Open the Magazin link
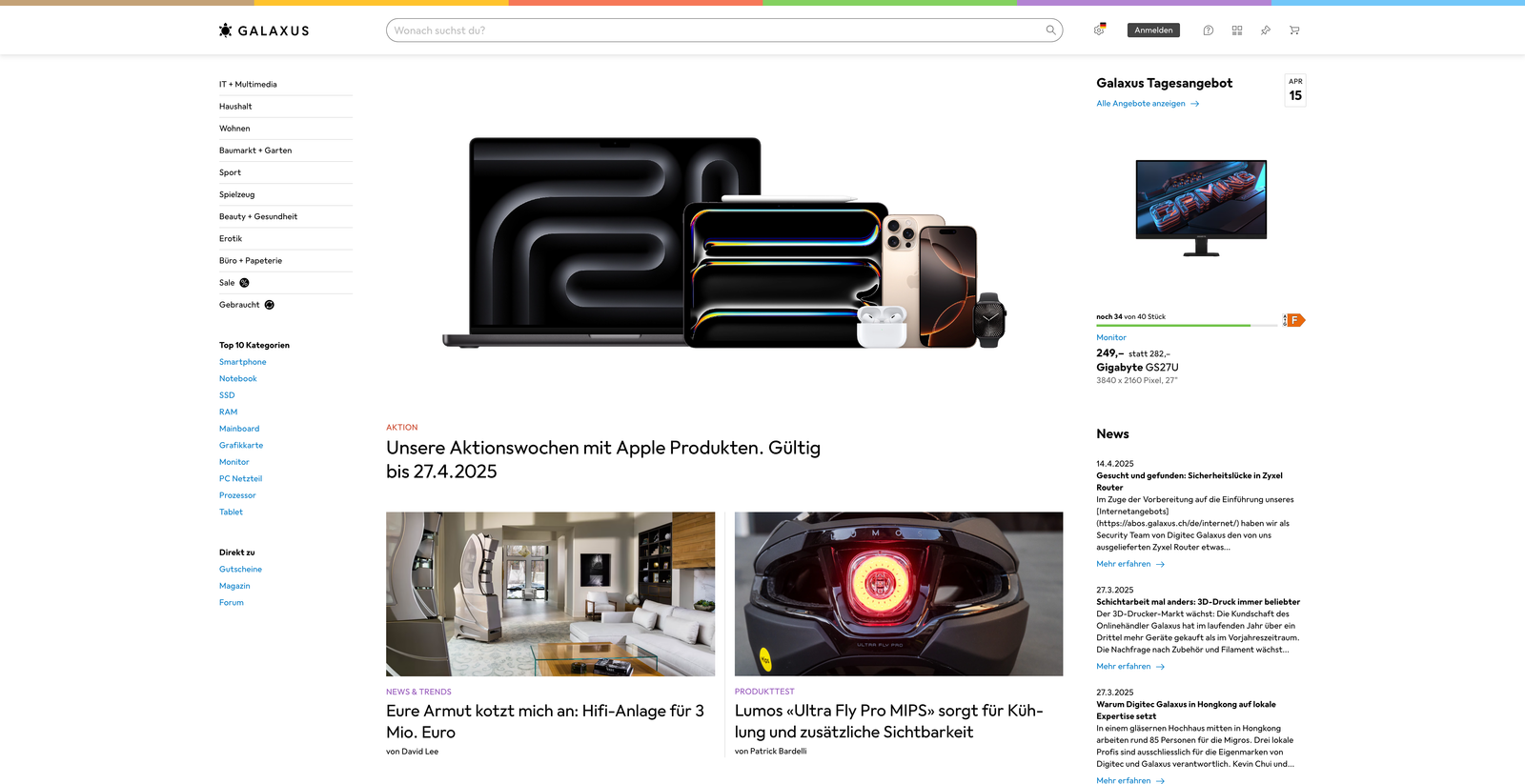The width and height of the screenshot is (1525, 784). tap(234, 586)
